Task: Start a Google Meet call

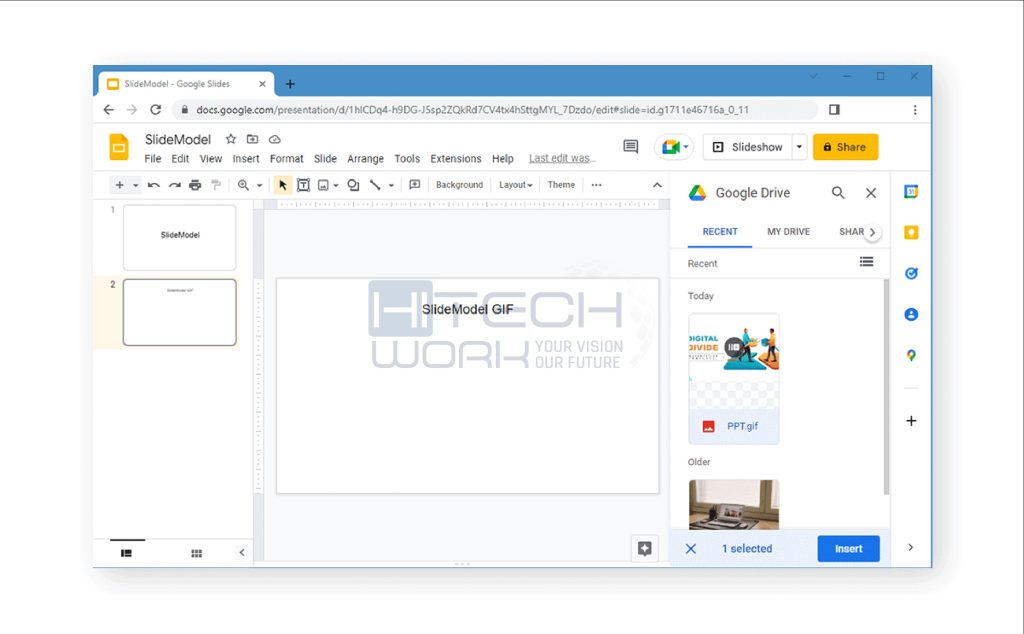Action: point(674,147)
